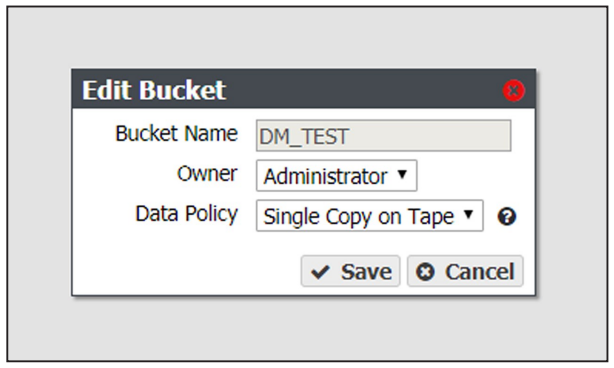Click the Owner label
This screenshot has width=614, height=368.
pos(207,173)
